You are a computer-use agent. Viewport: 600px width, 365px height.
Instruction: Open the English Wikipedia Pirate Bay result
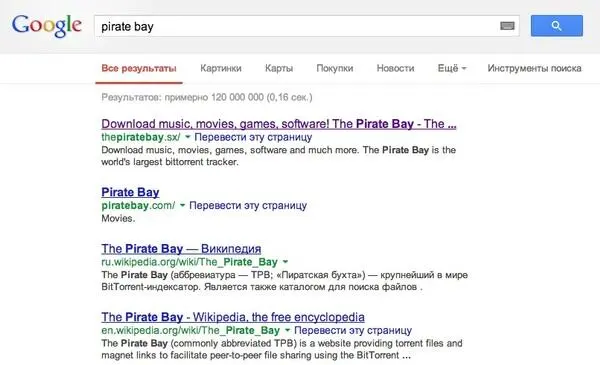coord(233,317)
